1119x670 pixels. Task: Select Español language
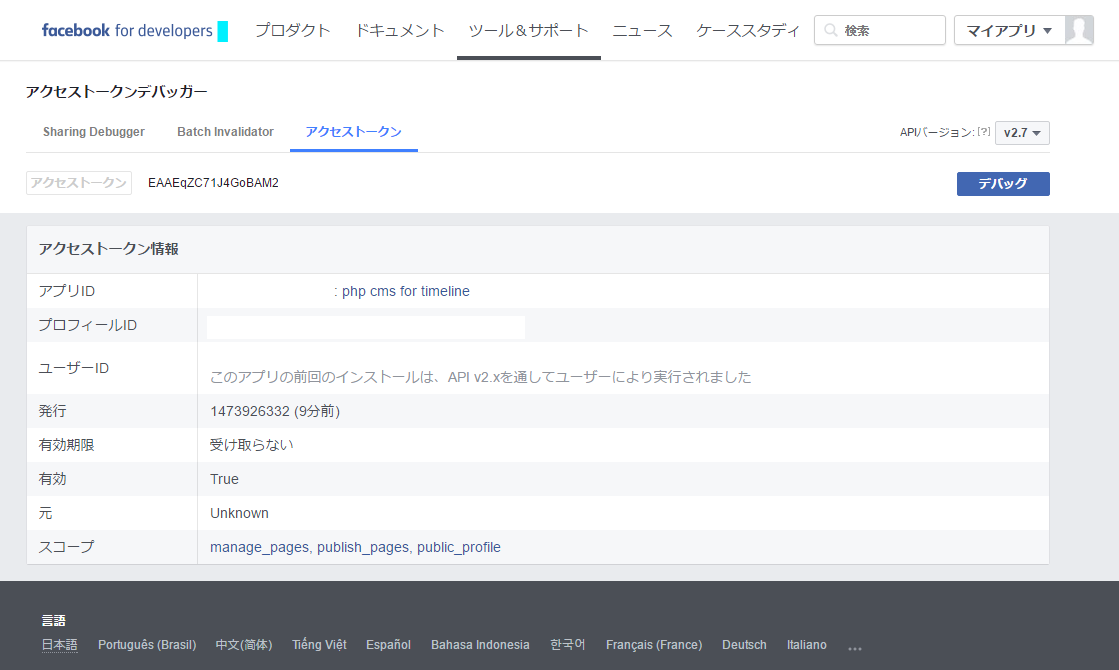tap(388, 645)
